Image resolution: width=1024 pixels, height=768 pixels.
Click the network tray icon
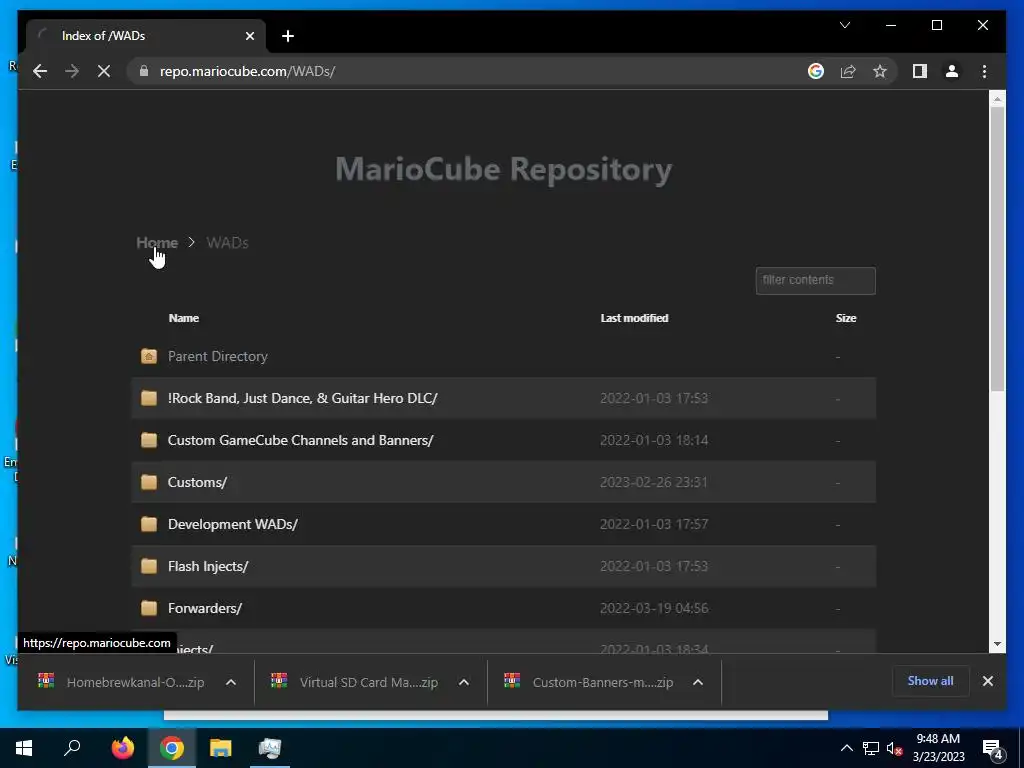pyautogui.click(x=871, y=748)
